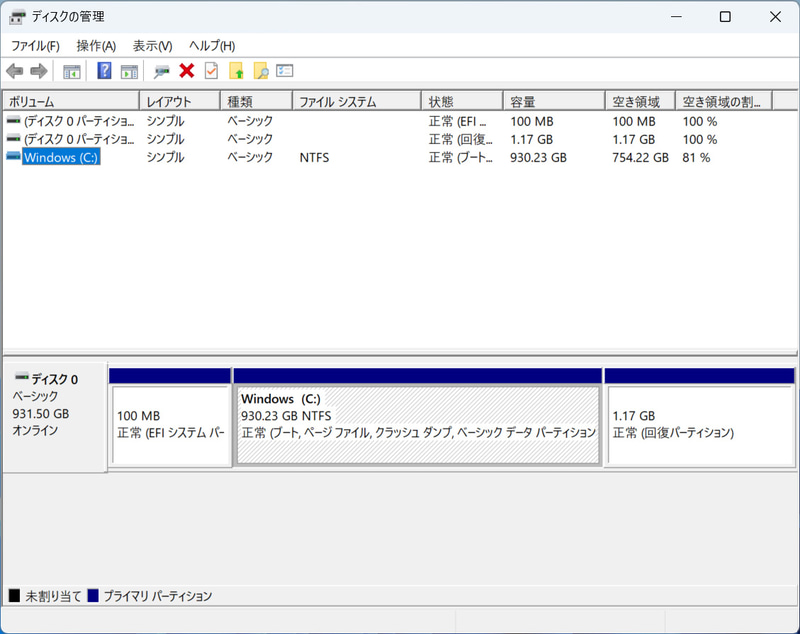Click drive icon of recovery partition row
The width and height of the screenshot is (800, 634).
(x=14, y=139)
